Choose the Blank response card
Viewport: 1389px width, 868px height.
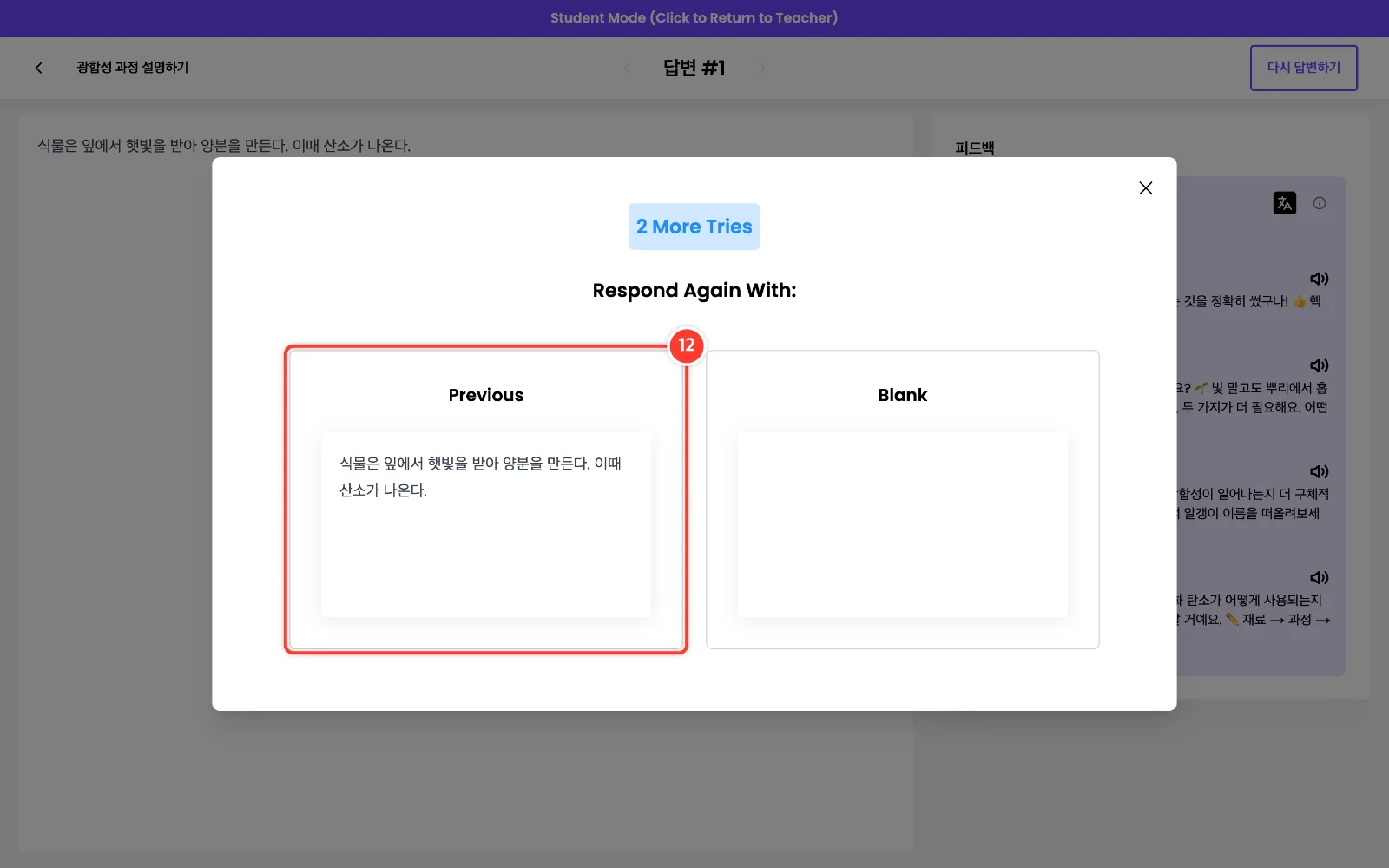click(x=903, y=499)
